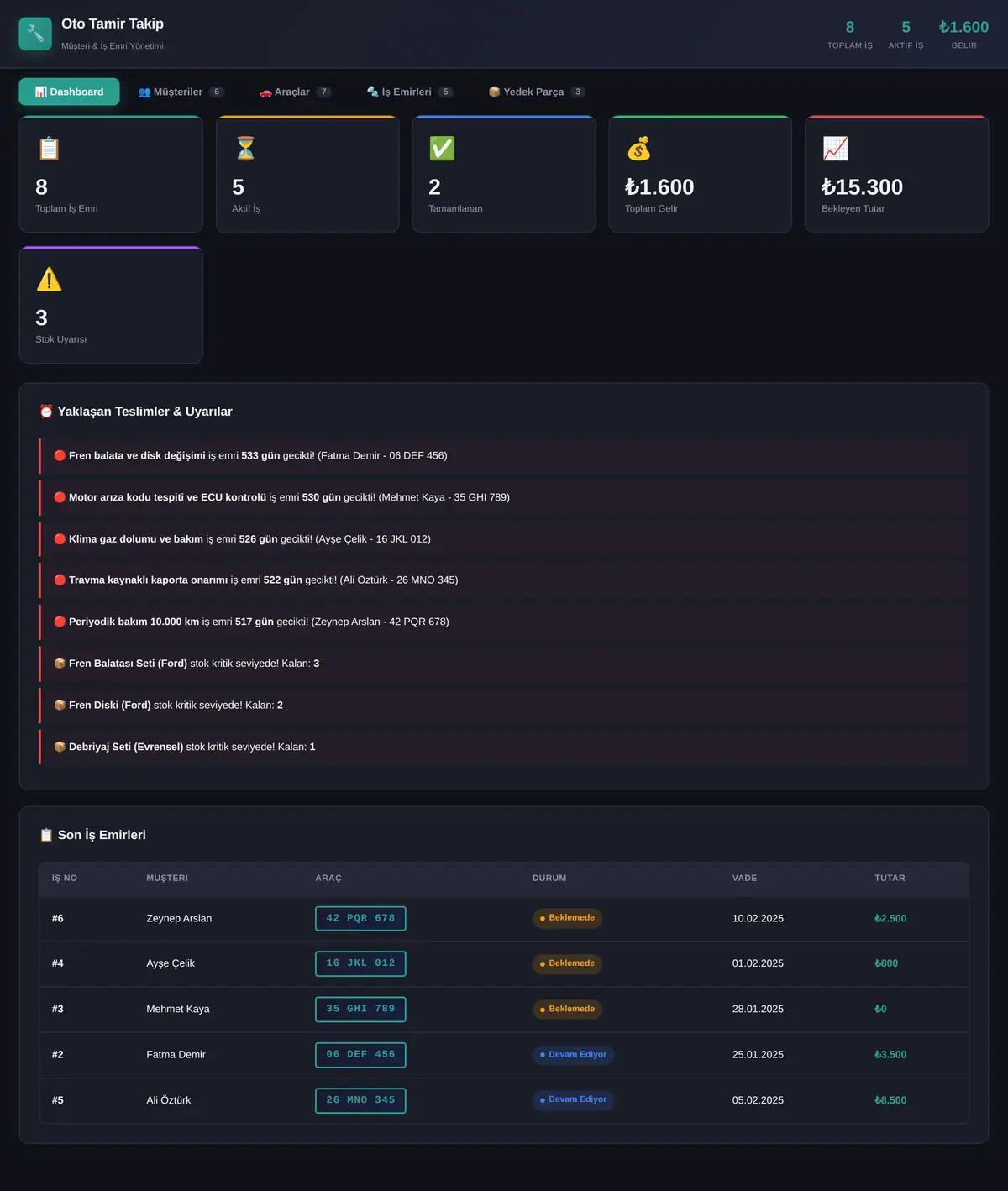The width and height of the screenshot is (1008, 1191).
Task: Click the clipboard icon on Toplam İş Emri card
Action: click(x=49, y=149)
